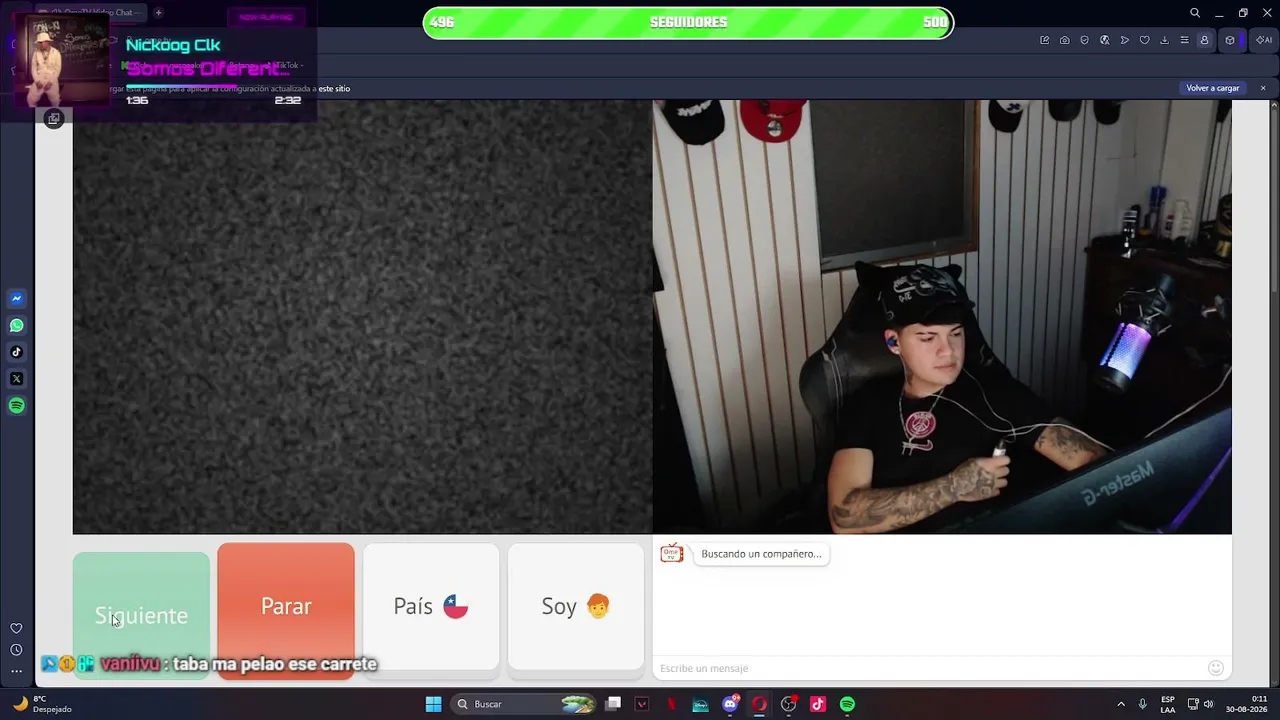Open Messenger in the browser sidebar
This screenshot has width=1280, height=720.
17,299
